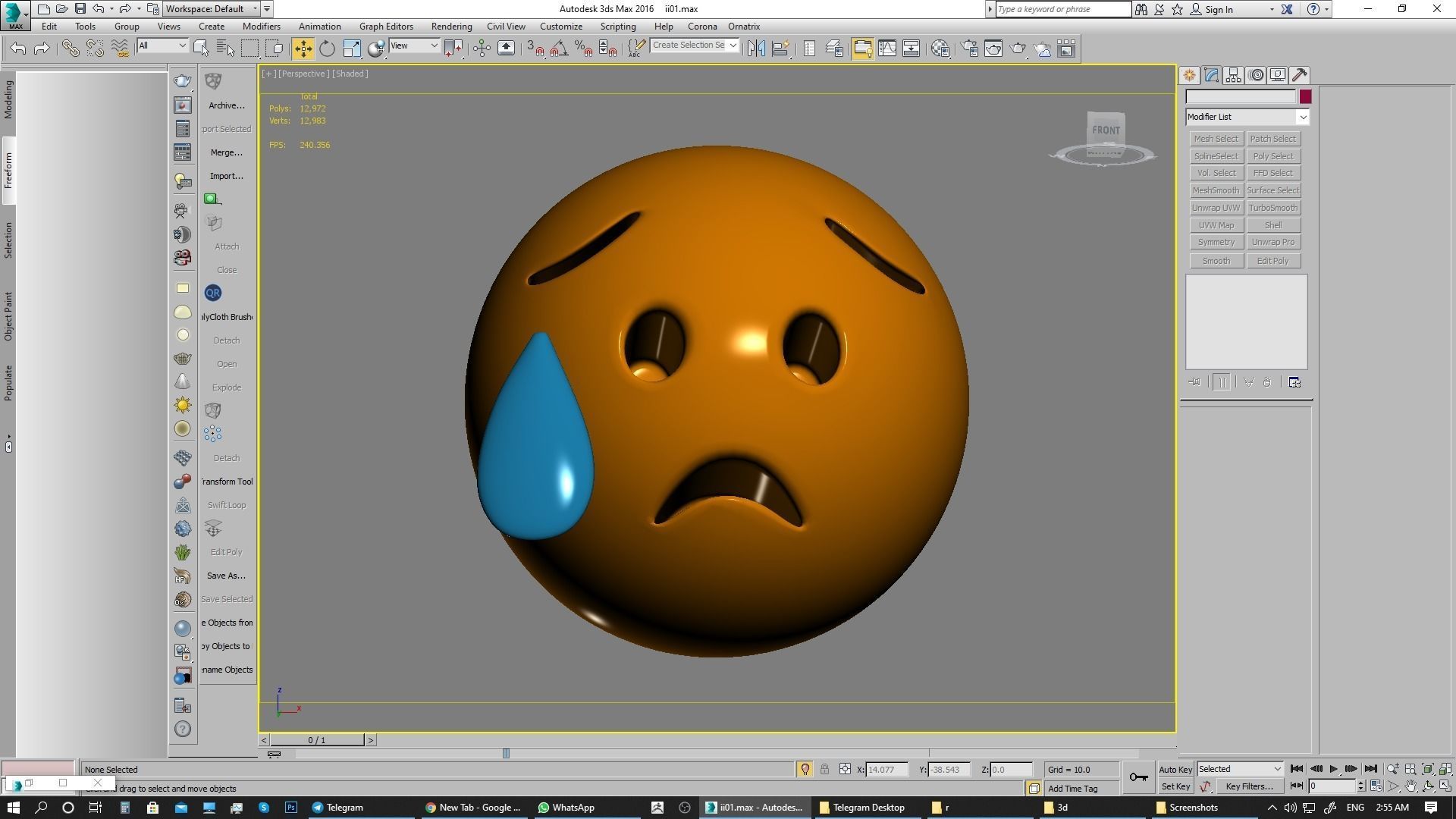The width and height of the screenshot is (1456, 819).
Task: Open the Corona menu
Action: coord(702,27)
